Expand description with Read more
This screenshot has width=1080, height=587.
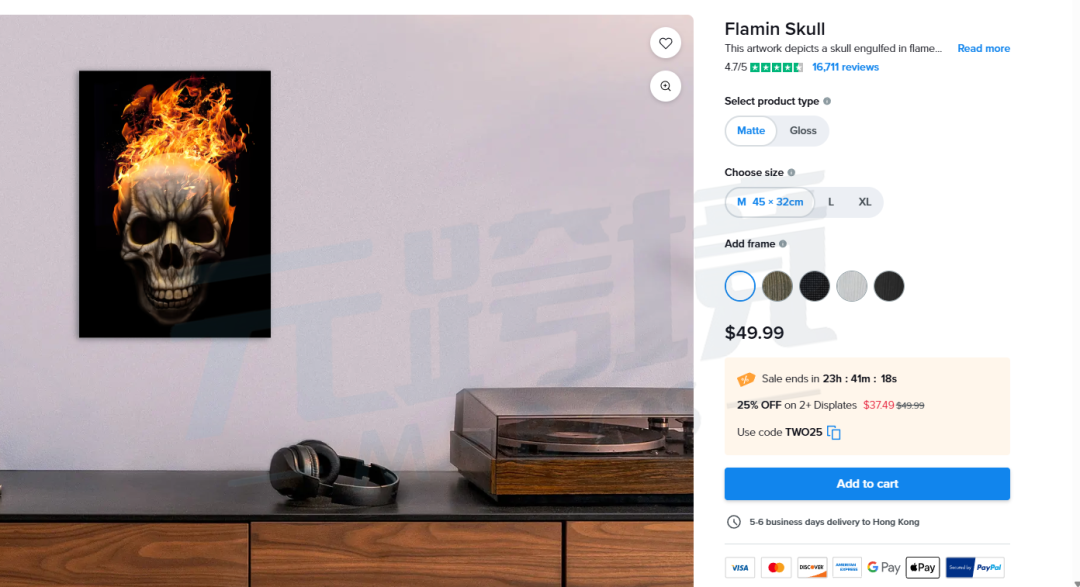click(x=983, y=49)
